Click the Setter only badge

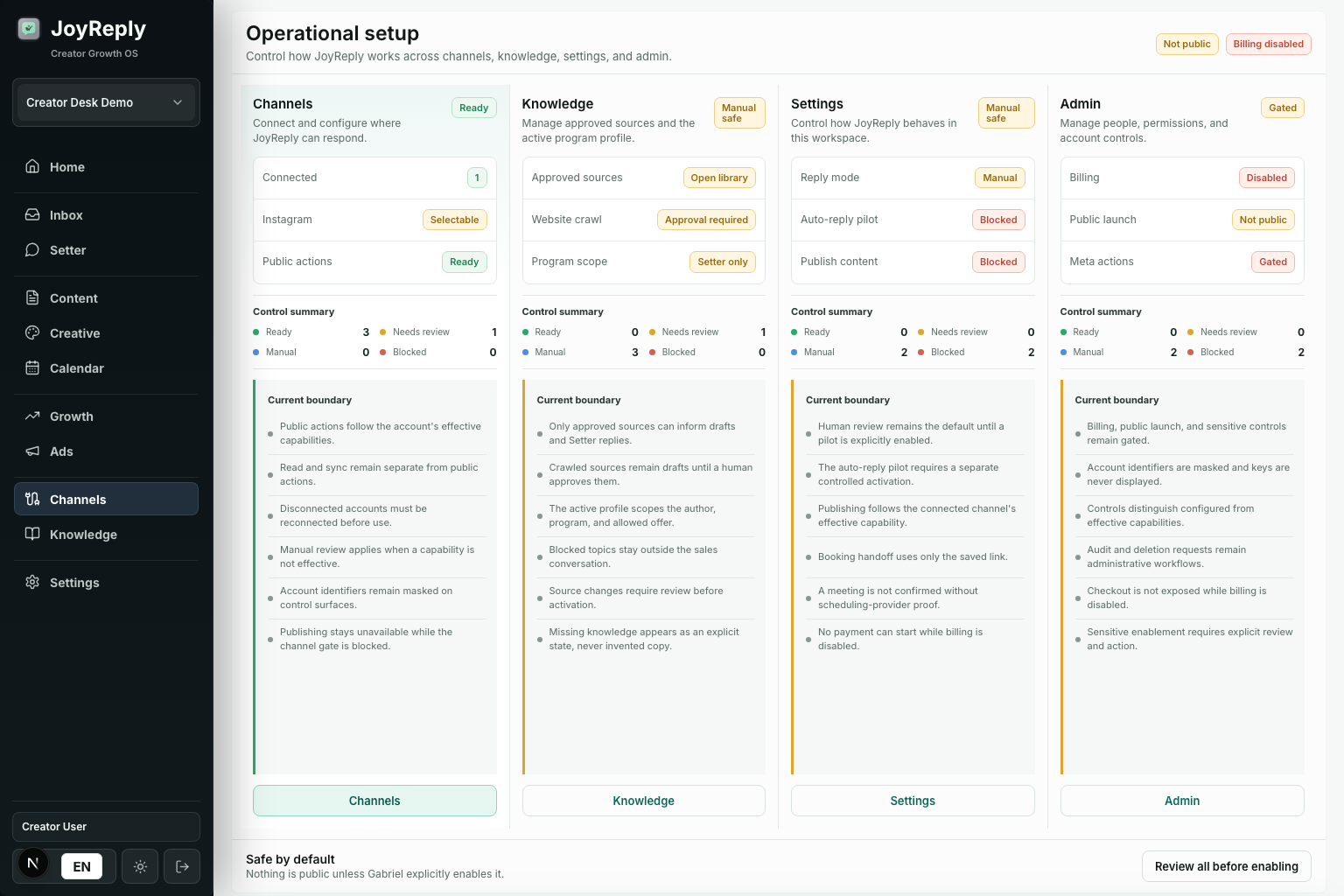pos(723,262)
